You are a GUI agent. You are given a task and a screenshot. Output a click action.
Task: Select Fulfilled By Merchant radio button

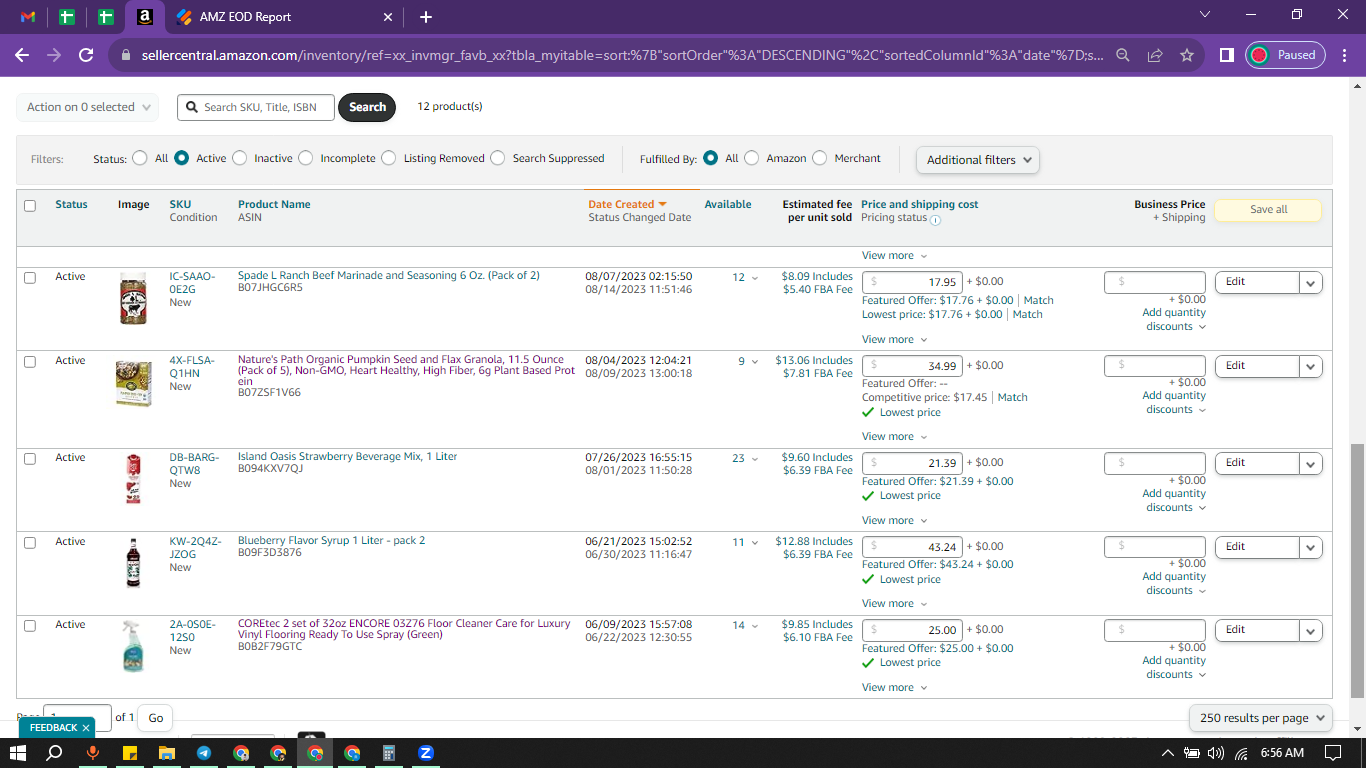point(820,158)
